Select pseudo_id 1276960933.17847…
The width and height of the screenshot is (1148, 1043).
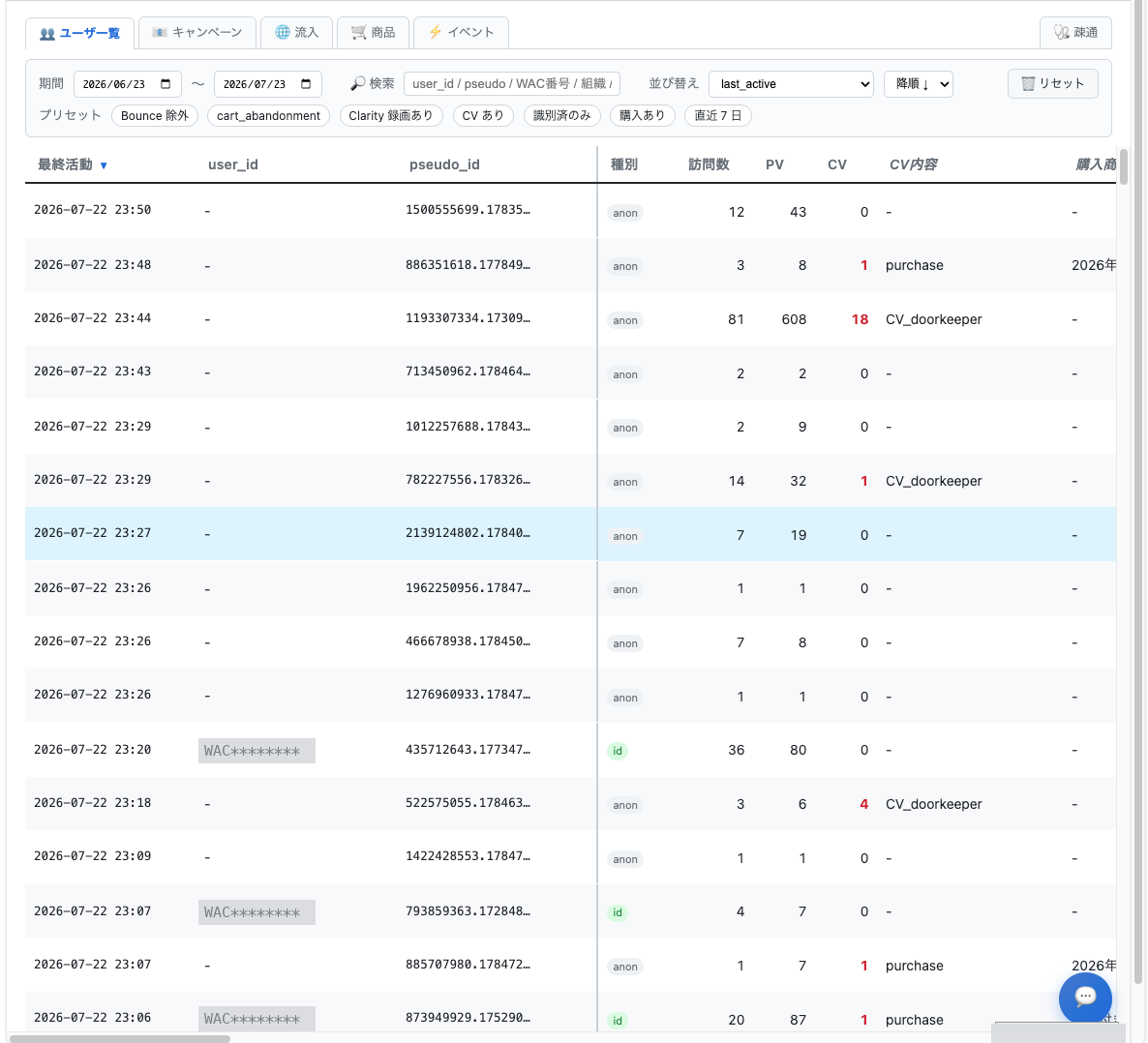pyautogui.click(x=468, y=695)
